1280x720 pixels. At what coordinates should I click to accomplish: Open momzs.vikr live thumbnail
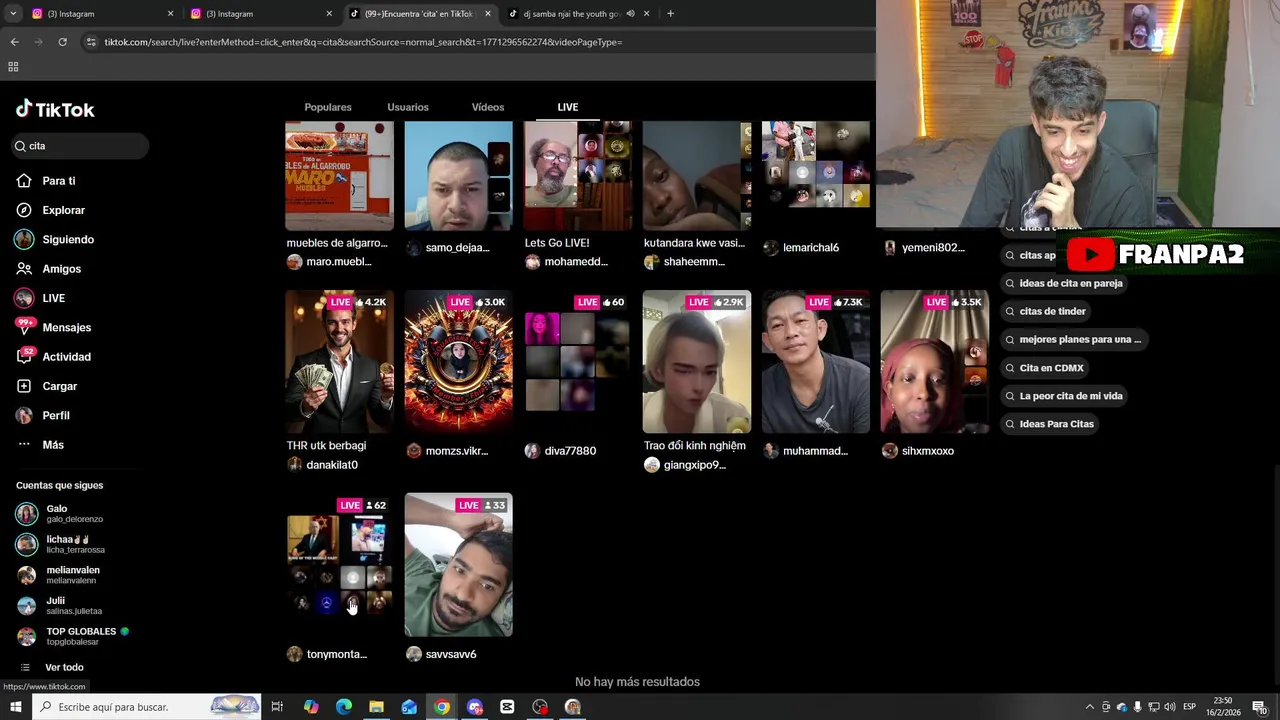click(458, 362)
